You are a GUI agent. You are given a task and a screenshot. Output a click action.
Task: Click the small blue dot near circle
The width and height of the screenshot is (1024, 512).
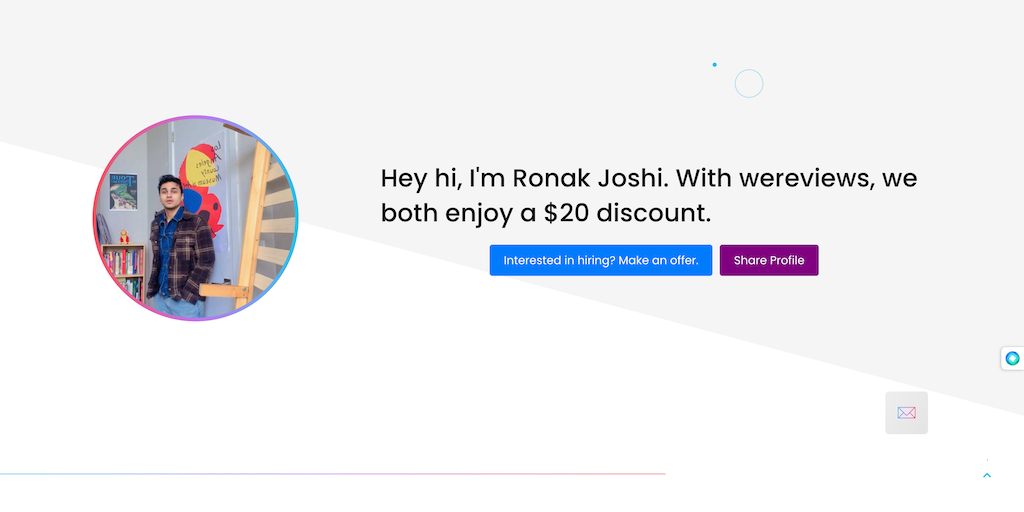pyautogui.click(x=714, y=65)
